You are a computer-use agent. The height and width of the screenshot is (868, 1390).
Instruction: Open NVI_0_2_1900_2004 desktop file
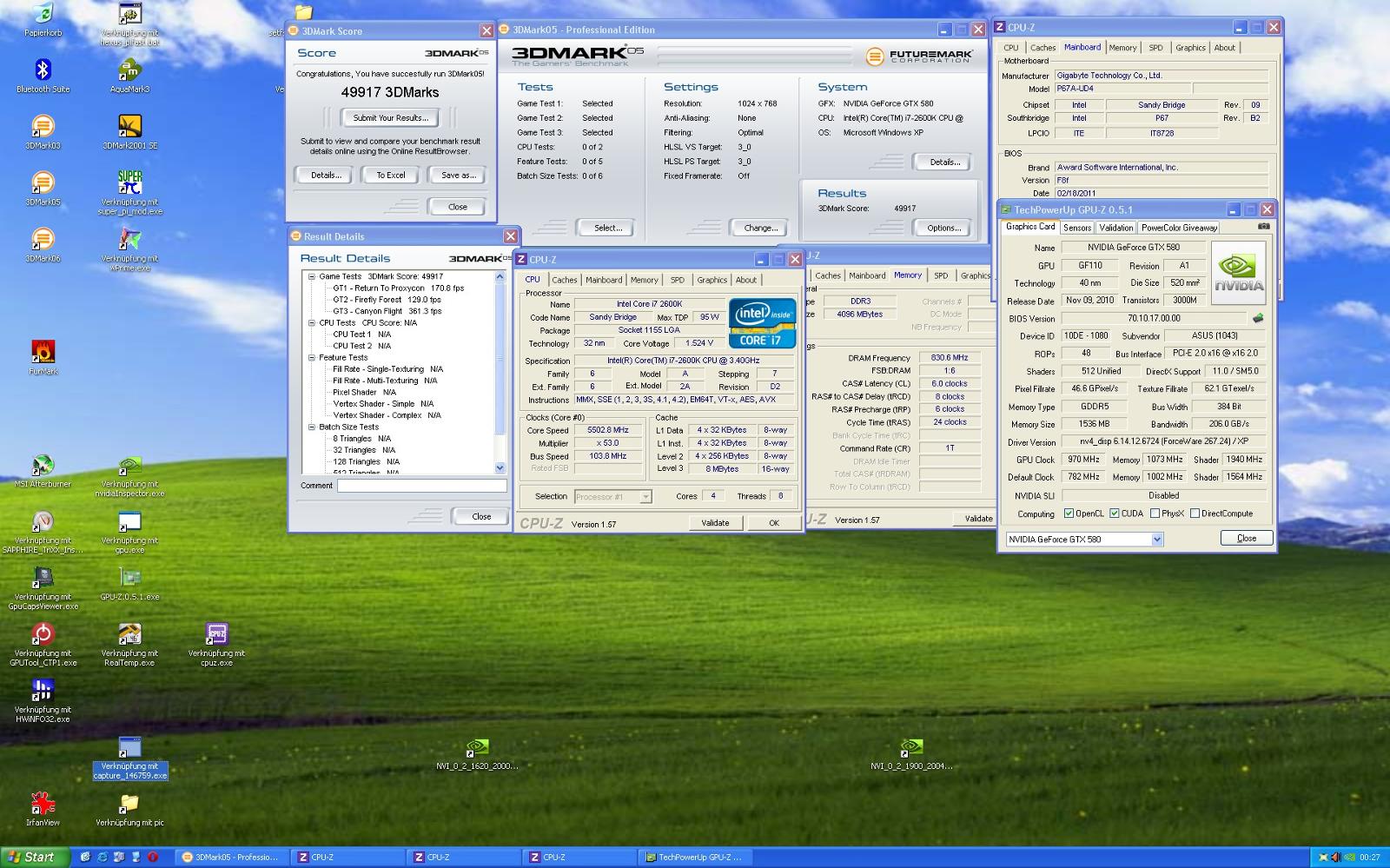pos(911,748)
